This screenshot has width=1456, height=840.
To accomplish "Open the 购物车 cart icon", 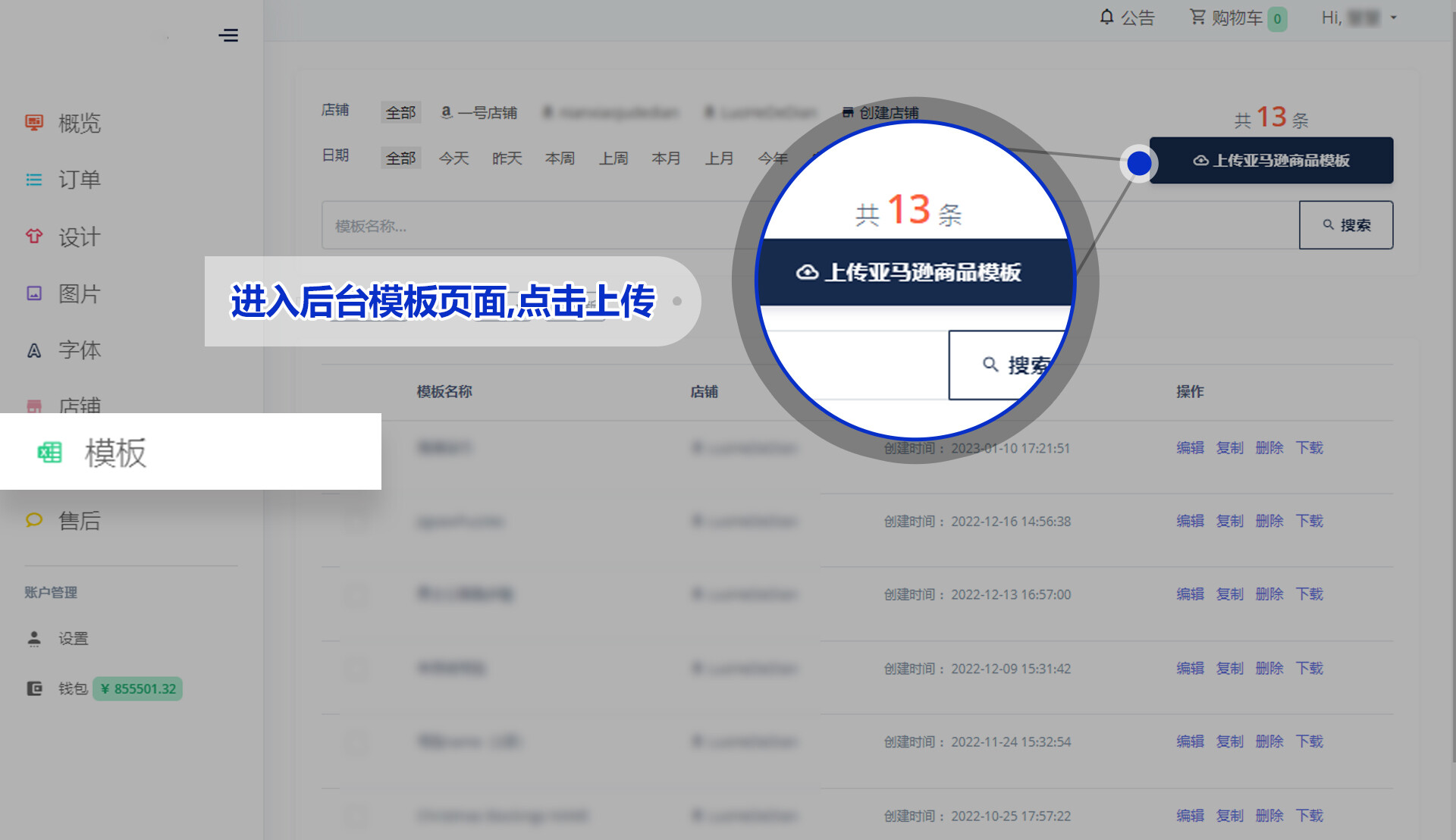I will [x=1197, y=17].
